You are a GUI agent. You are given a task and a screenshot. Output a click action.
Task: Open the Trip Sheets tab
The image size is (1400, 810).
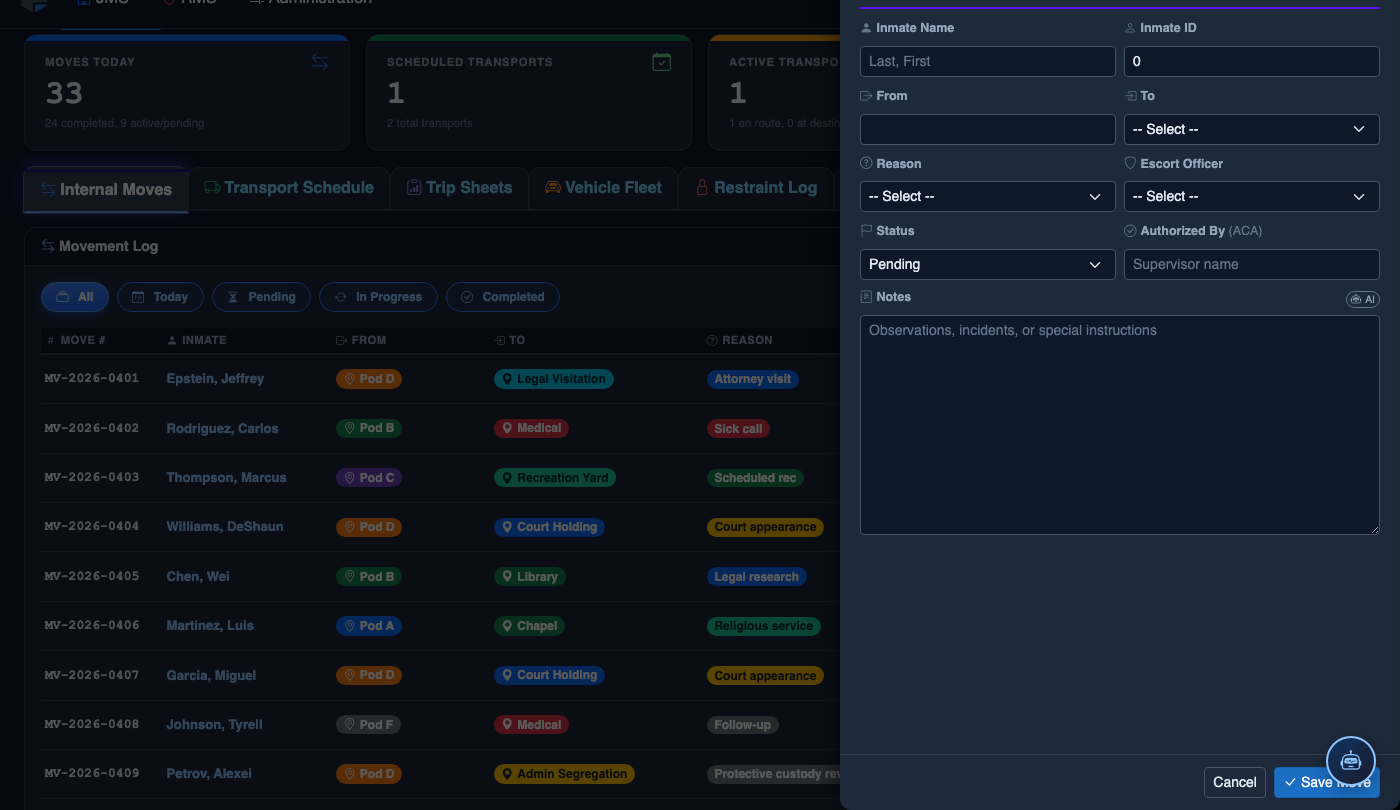point(459,188)
